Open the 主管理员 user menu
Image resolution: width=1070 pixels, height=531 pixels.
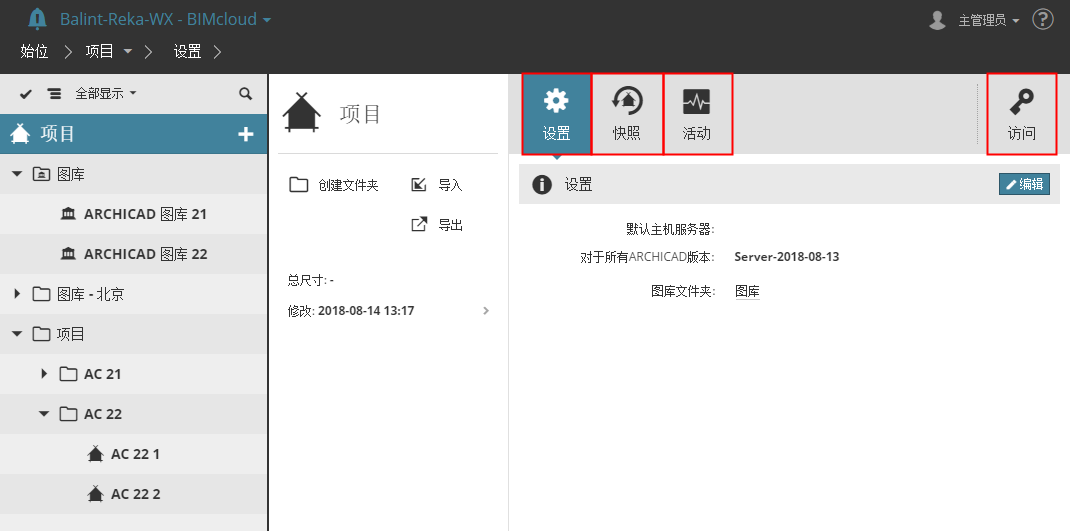click(x=989, y=20)
